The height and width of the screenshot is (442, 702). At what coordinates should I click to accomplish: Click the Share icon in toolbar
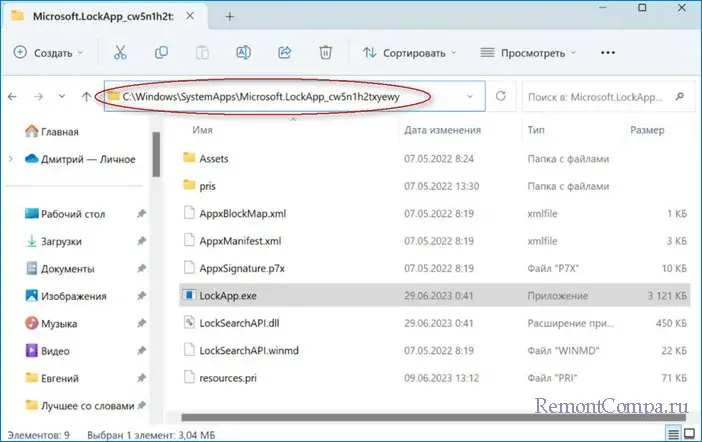(x=284, y=52)
